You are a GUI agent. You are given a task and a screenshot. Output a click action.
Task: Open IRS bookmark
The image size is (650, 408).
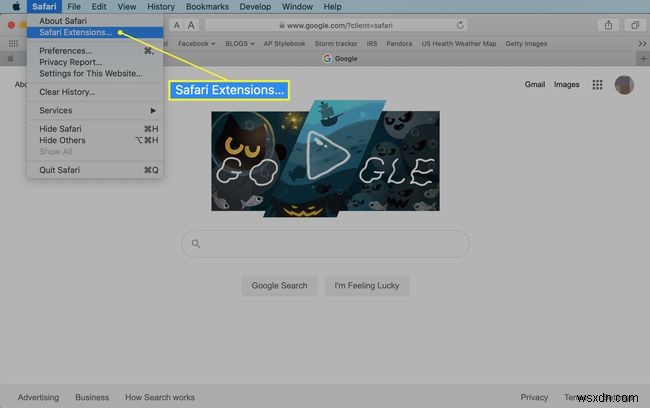tap(372, 44)
